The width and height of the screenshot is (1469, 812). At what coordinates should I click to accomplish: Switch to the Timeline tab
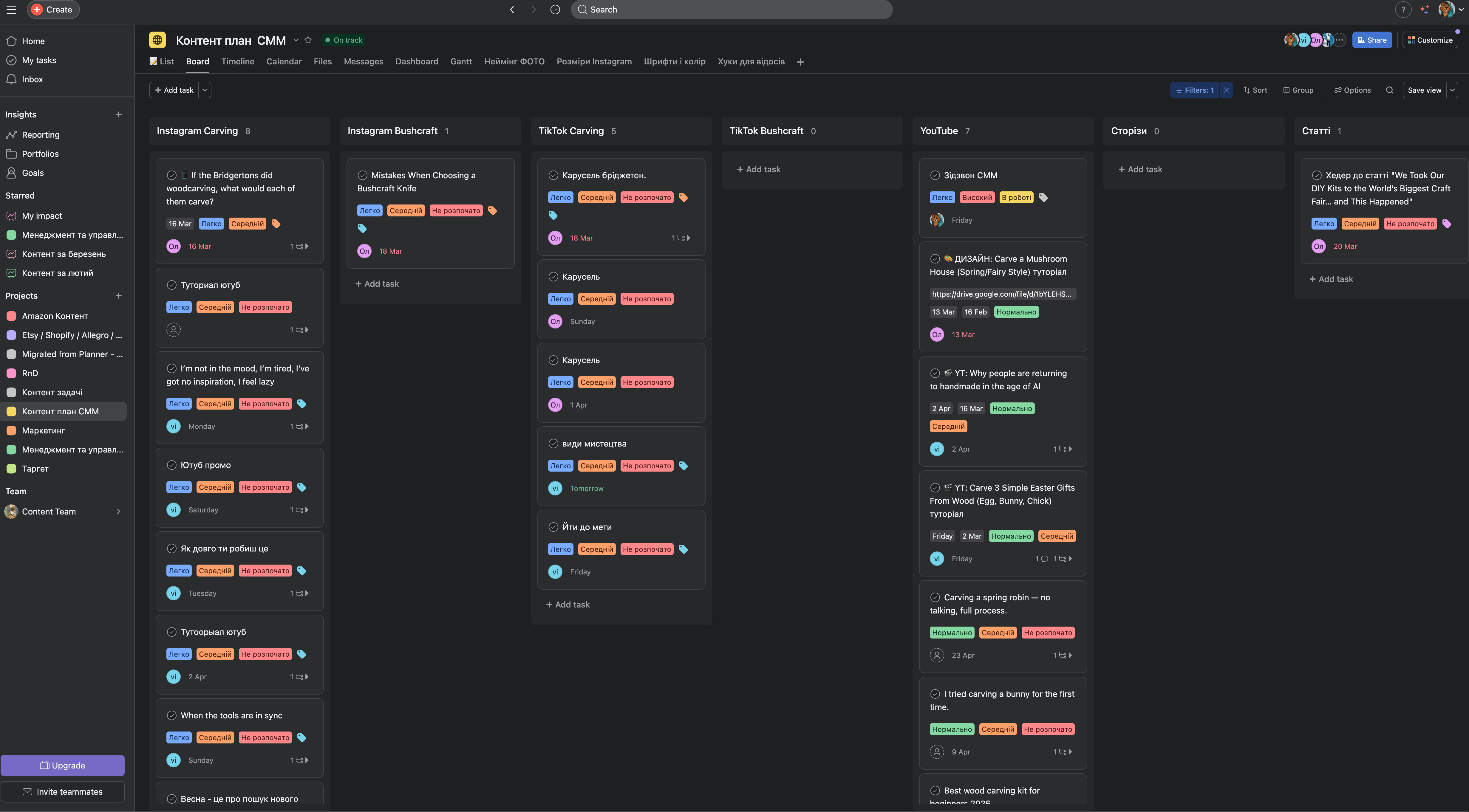[x=237, y=62]
